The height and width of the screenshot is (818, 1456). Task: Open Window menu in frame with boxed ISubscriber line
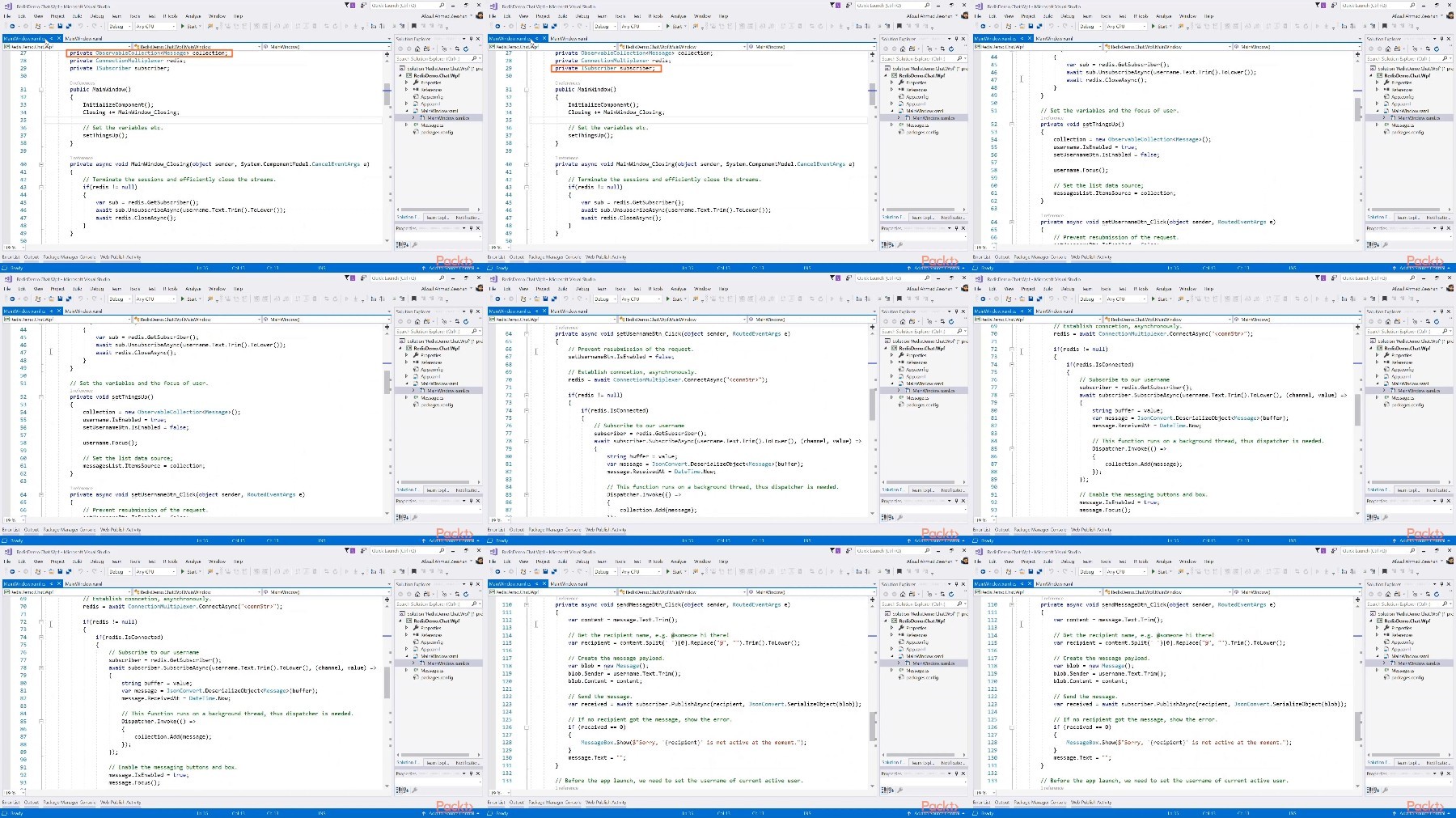coord(702,16)
